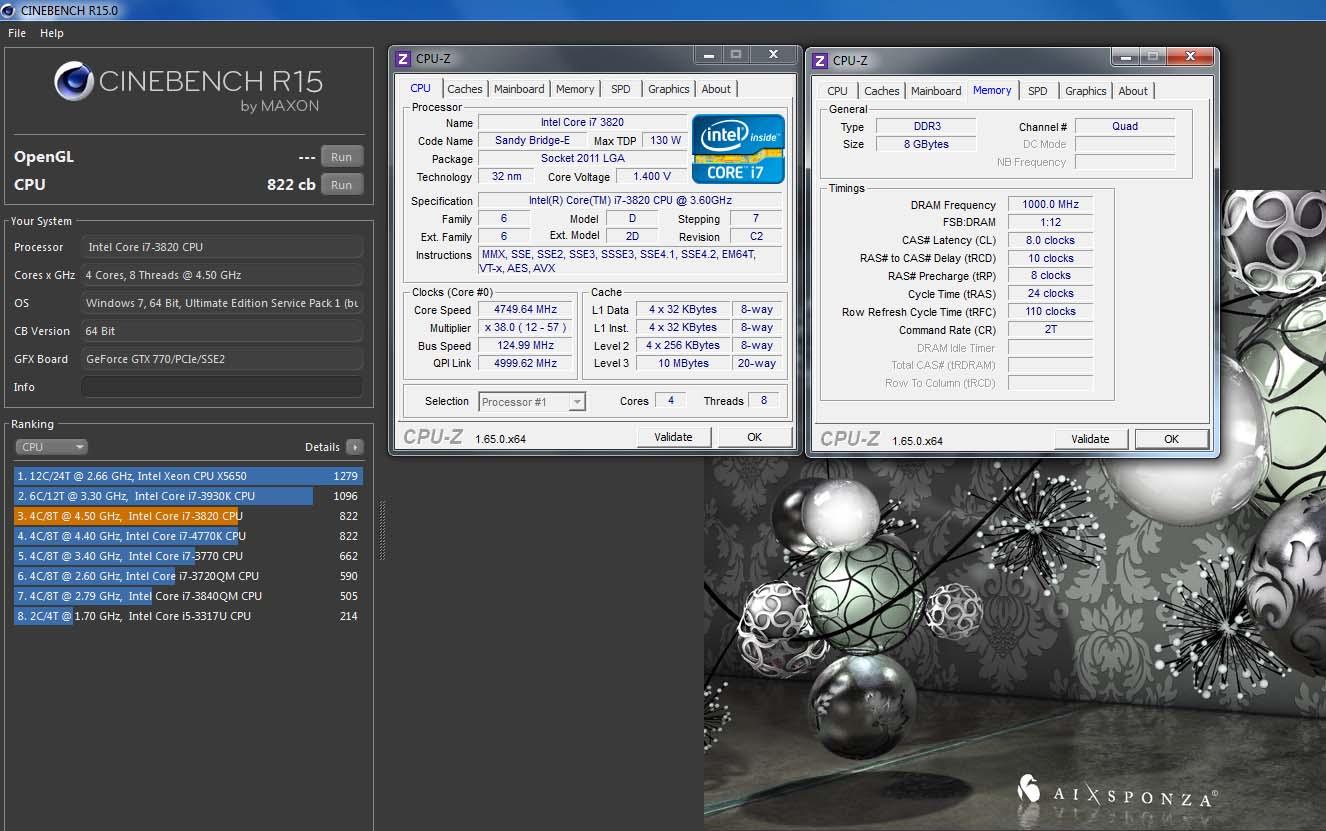Click the GFX Board field GeForce GTX 770
Image resolution: width=1326 pixels, height=831 pixels.
click(222, 359)
